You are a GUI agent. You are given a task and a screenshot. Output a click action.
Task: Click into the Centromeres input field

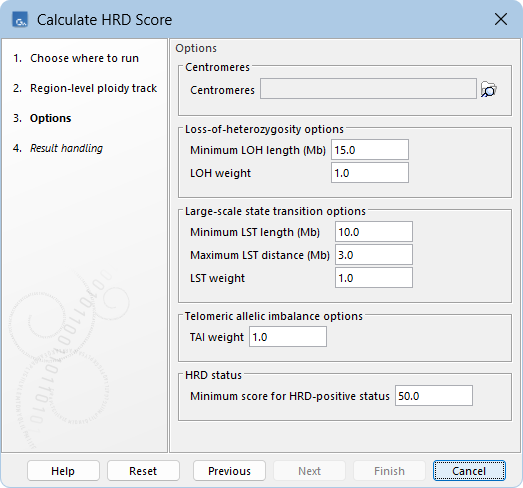click(368, 89)
